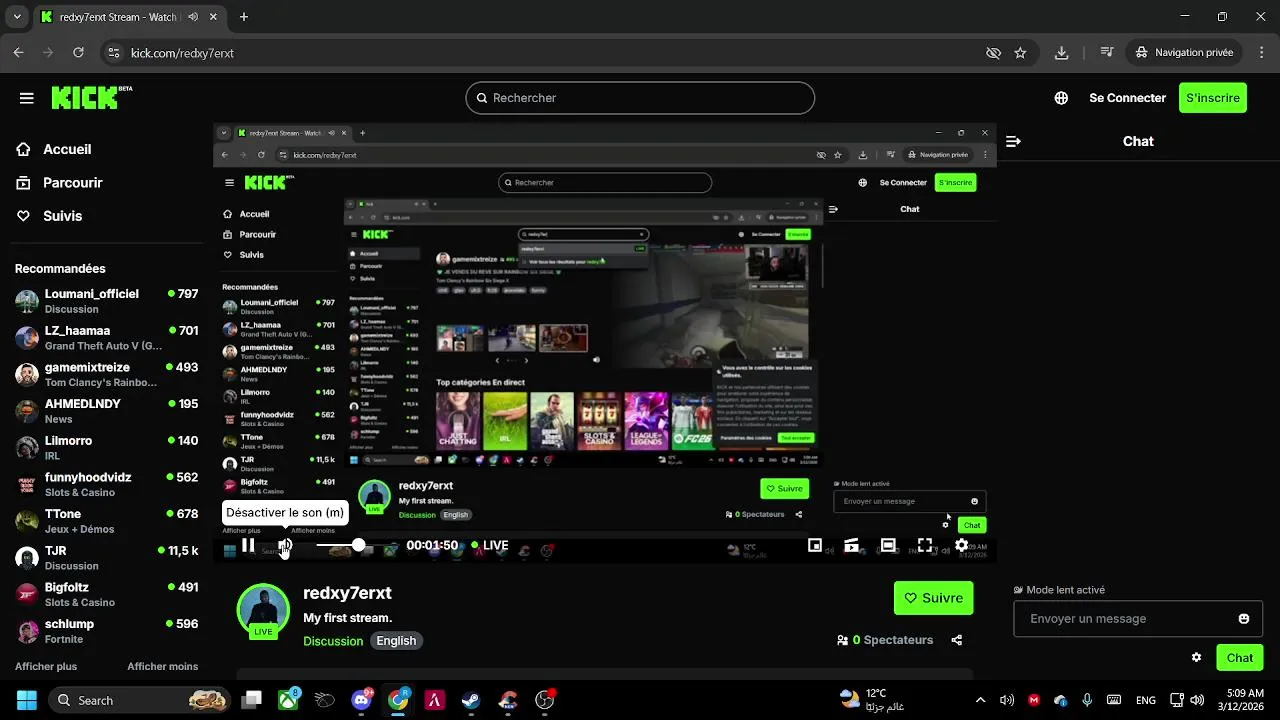The height and width of the screenshot is (720, 1280).
Task: Open browser downloads icon
Action: click(x=1062, y=52)
